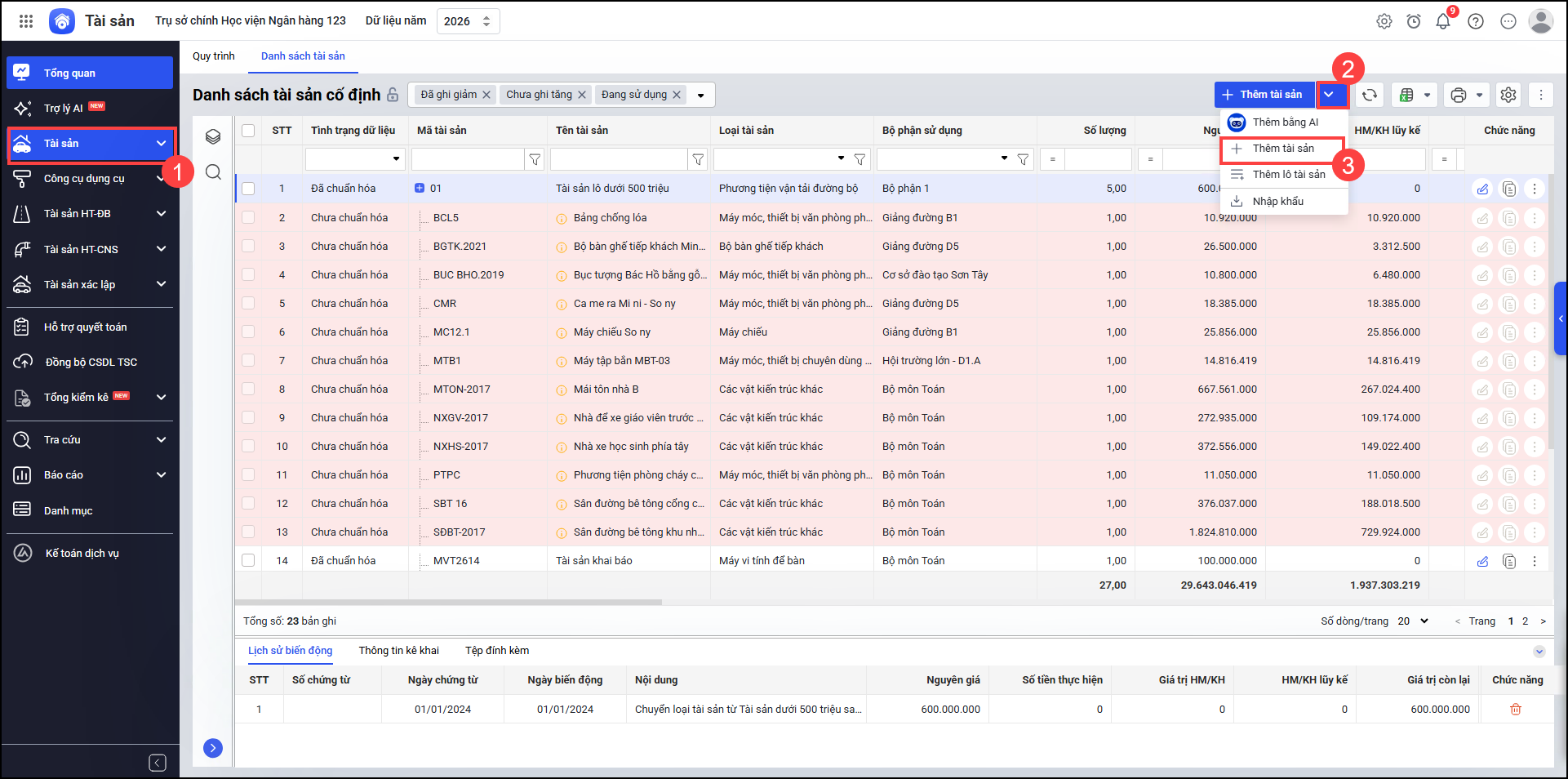This screenshot has height=779, width=1568.
Task: Click the edit pencil icon for row 1
Action: pyautogui.click(x=1482, y=189)
